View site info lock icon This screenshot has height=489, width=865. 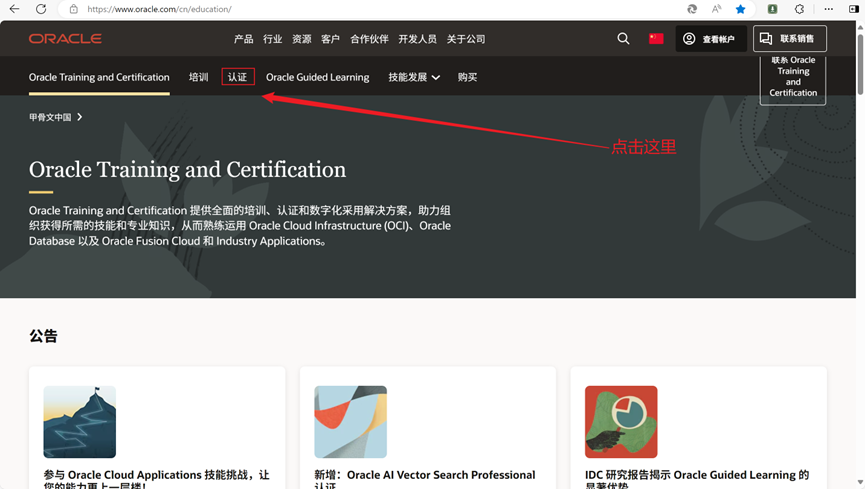point(74,9)
